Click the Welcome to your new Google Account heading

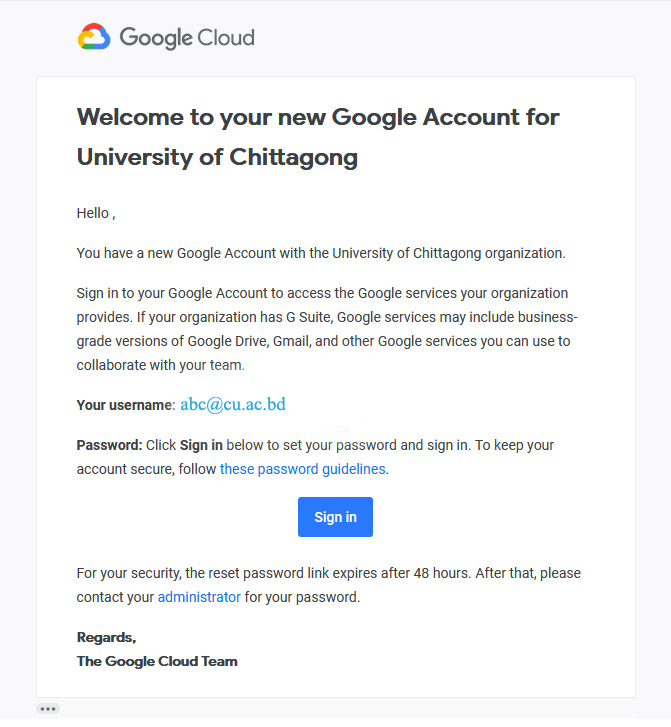point(318,117)
